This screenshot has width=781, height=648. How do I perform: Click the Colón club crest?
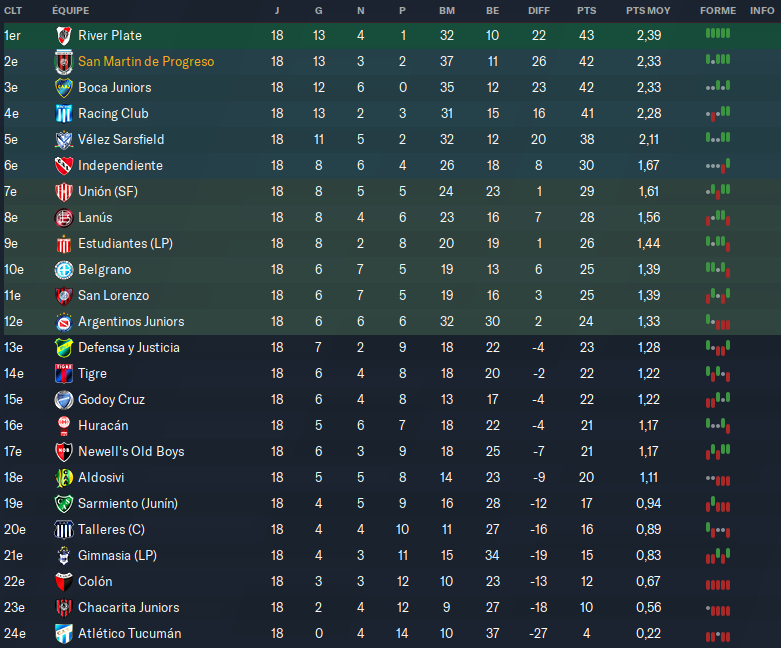(64, 581)
